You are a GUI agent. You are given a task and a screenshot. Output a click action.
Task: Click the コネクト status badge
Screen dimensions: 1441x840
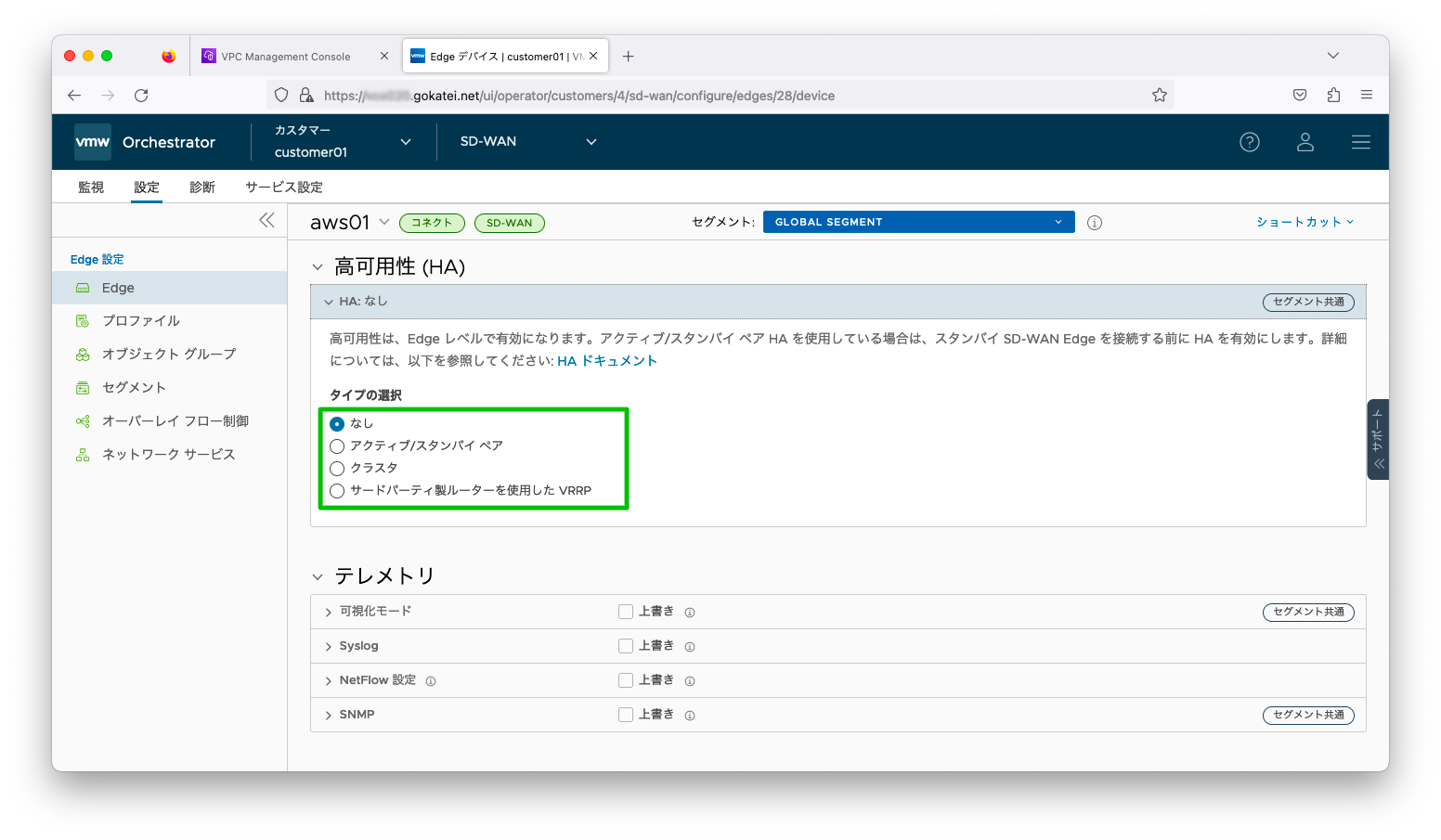tap(432, 223)
